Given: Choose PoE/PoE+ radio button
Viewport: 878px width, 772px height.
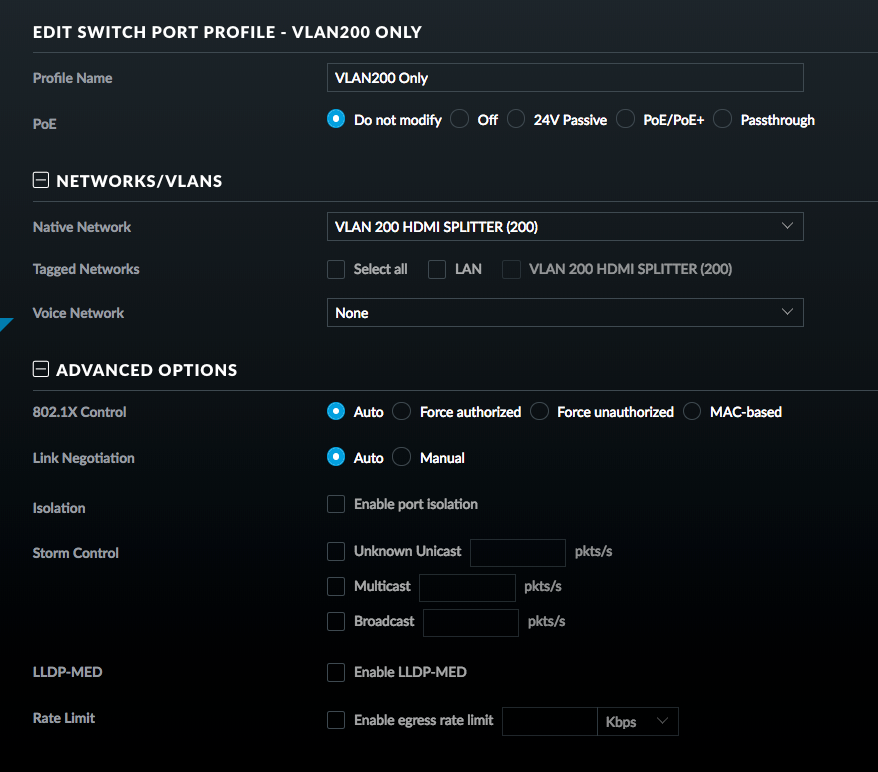Looking at the screenshot, I should click(x=626, y=119).
